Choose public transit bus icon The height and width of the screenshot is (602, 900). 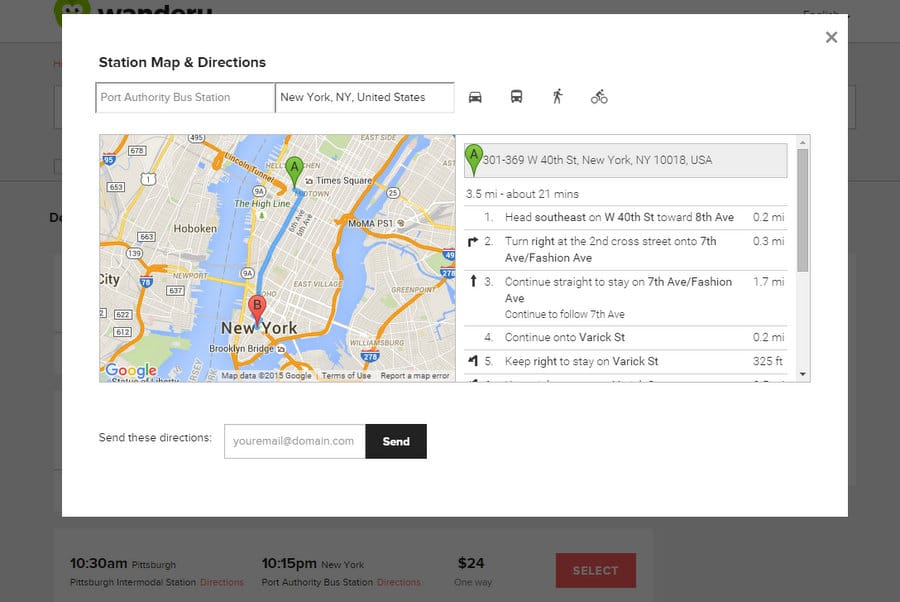click(516, 96)
